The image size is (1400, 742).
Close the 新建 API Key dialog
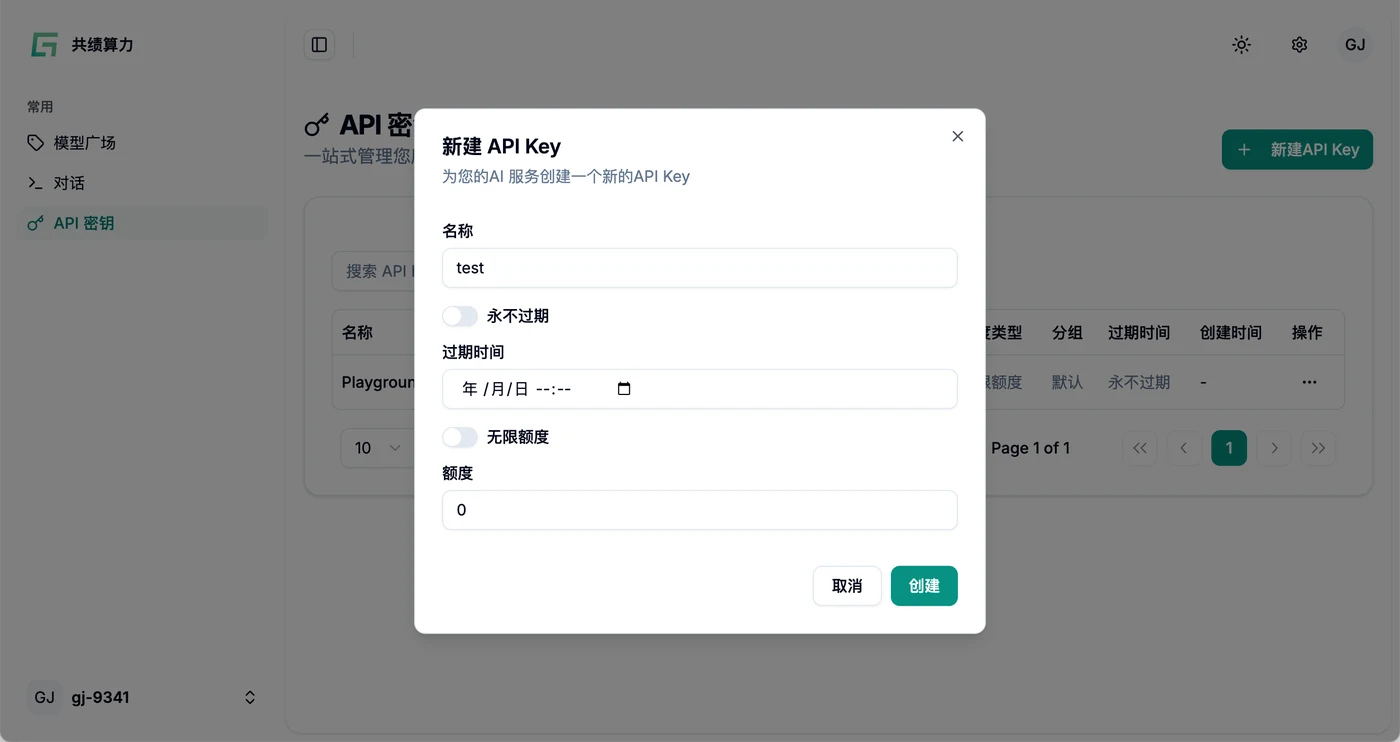958,136
